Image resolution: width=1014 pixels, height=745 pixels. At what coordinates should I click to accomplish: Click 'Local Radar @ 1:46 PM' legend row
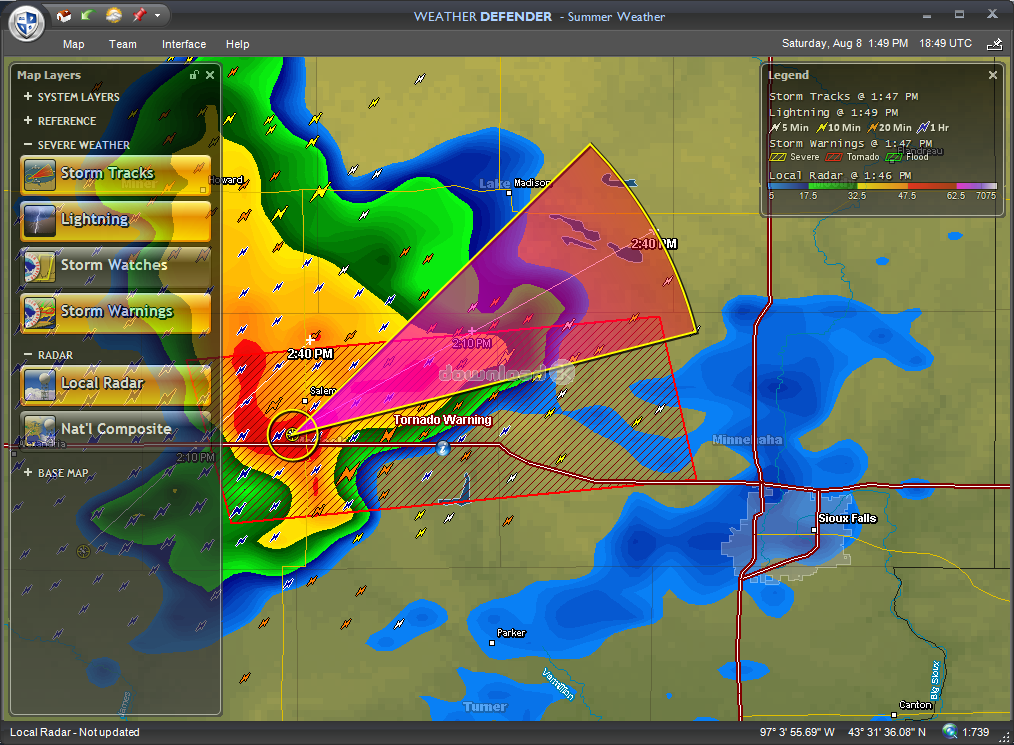coord(840,175)
